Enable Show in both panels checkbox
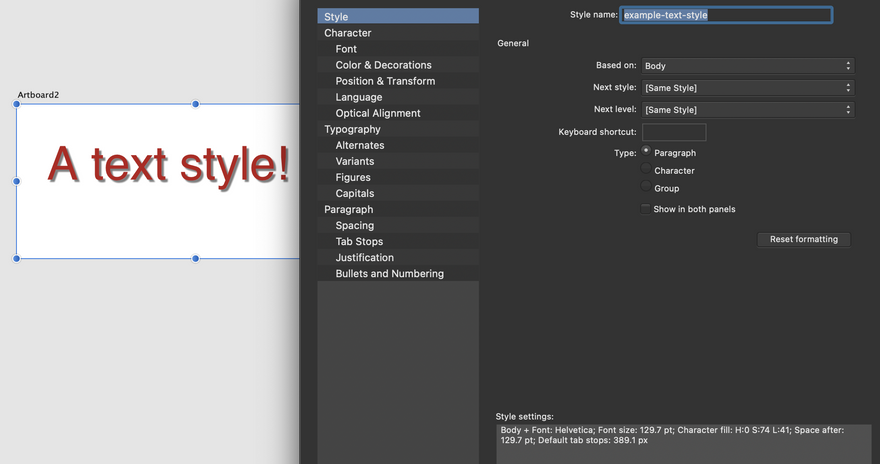The width and height of the screenshot is (880, 464). 646,209
